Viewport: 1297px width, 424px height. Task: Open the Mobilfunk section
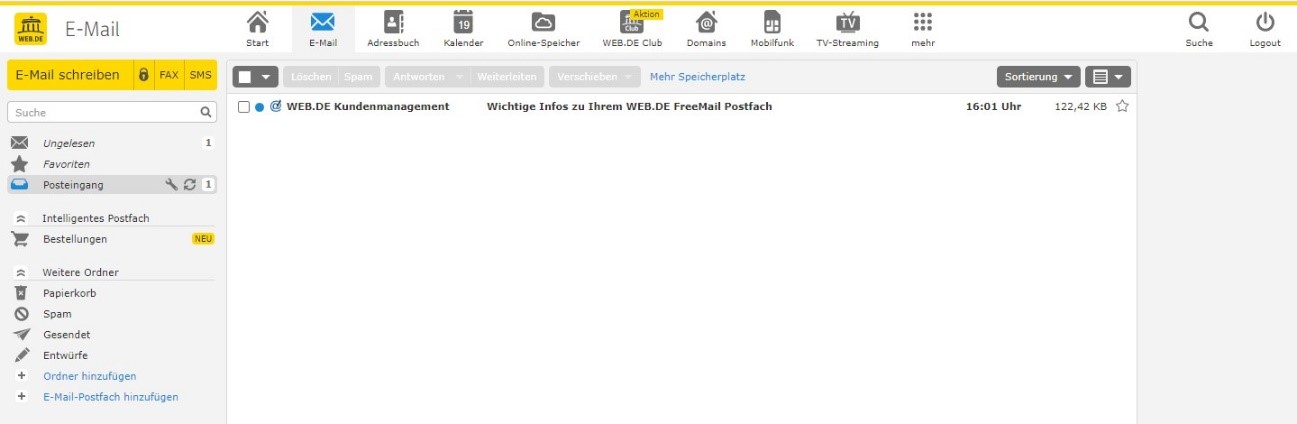tap(772, 29)
